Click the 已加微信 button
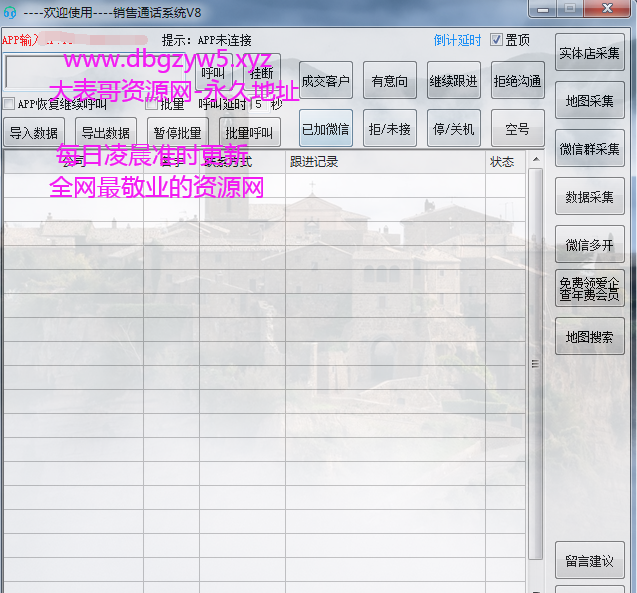The height and width of the screenshot is (593, 637). click(x=326, y=129)
